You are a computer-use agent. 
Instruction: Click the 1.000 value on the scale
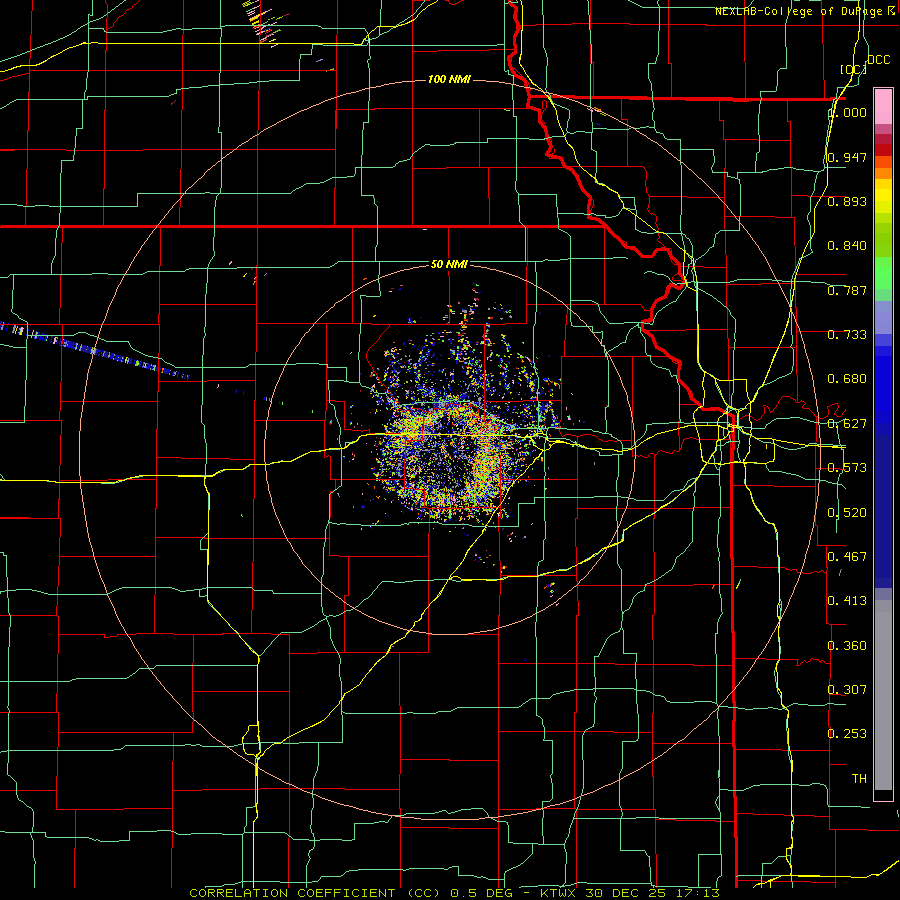[x=847, y=112]
